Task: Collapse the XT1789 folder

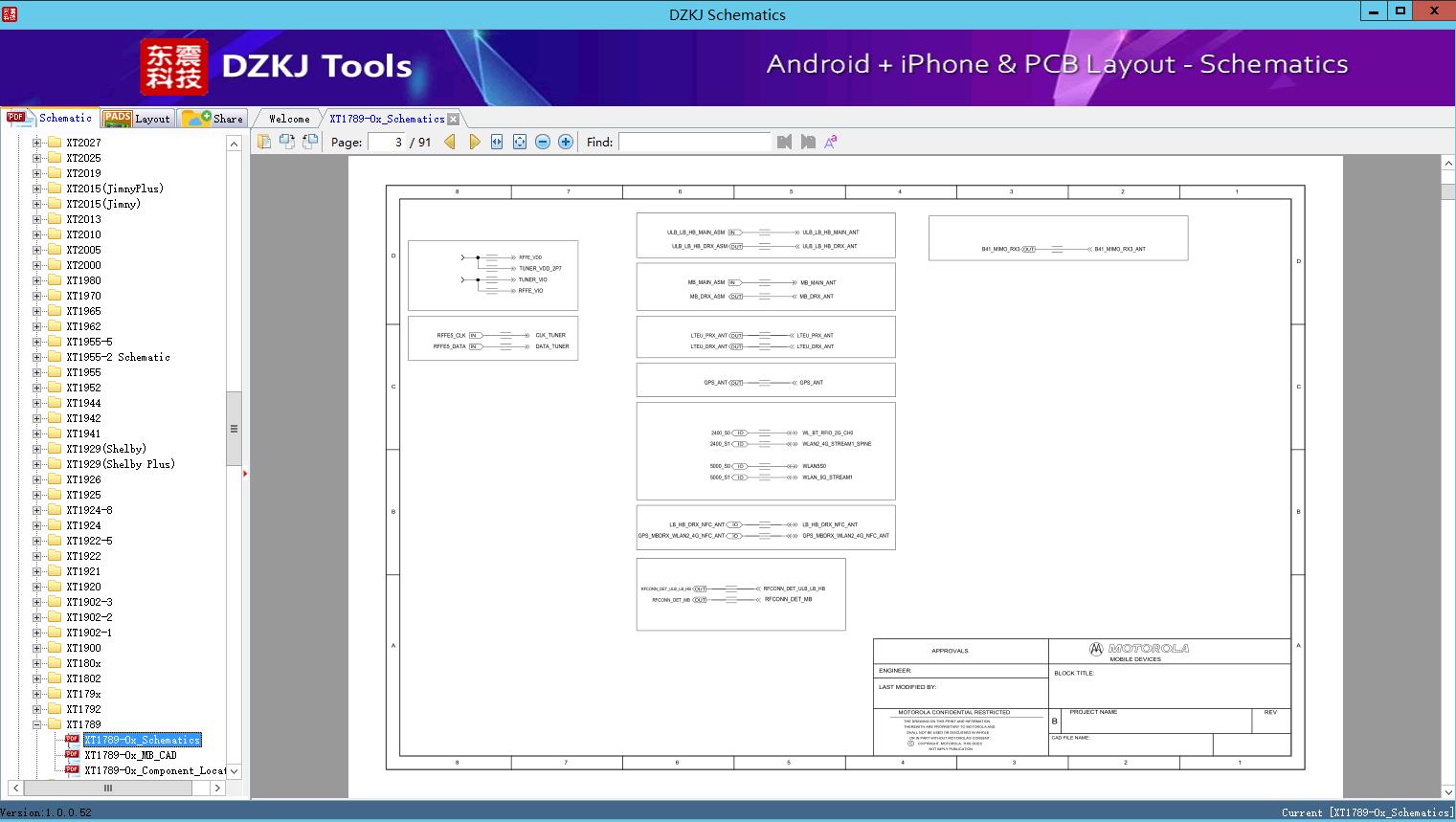Action: [37, 724]
